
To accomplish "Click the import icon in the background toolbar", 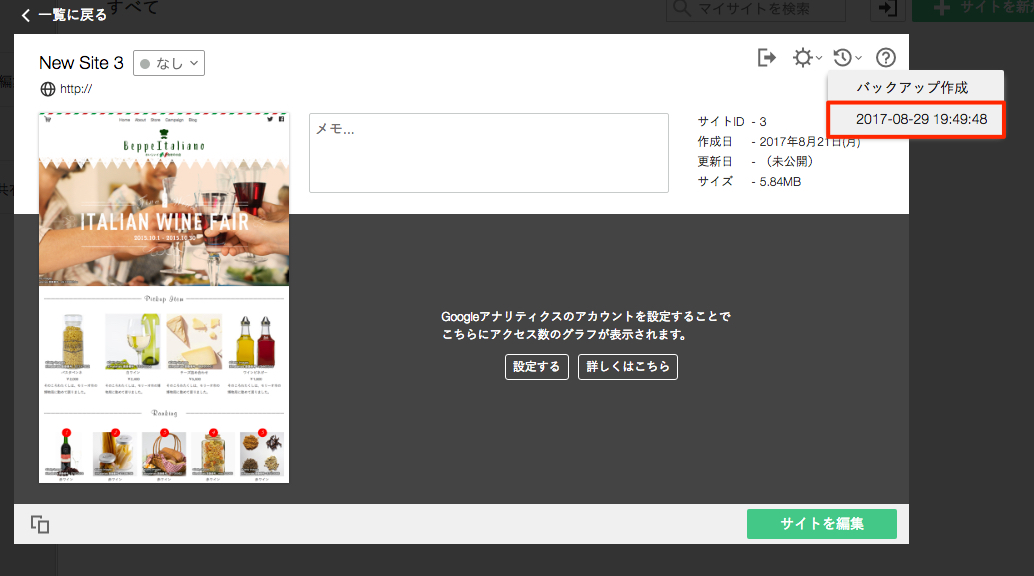I will pos(888,9).
